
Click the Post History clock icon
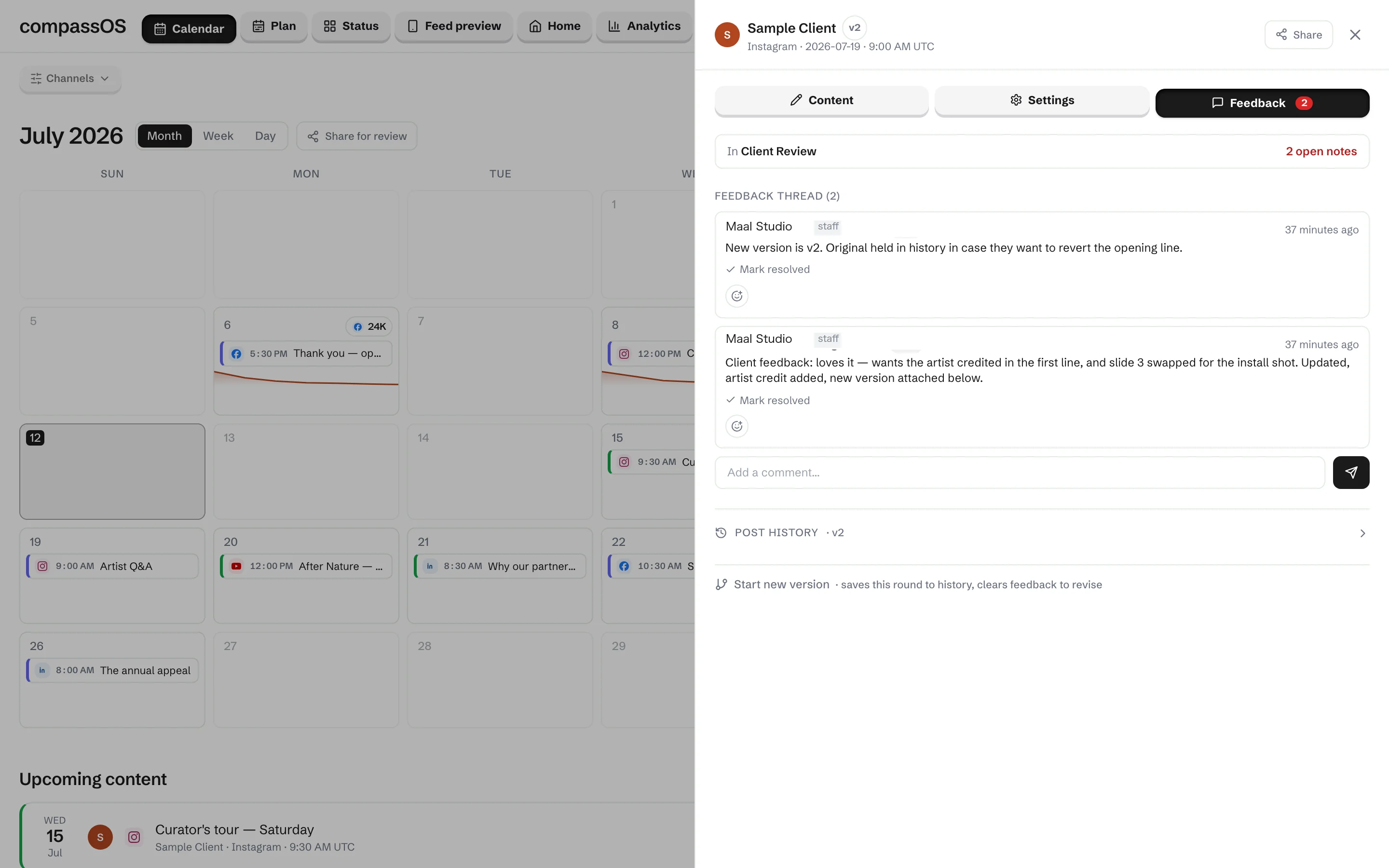[x=721, y=533]
